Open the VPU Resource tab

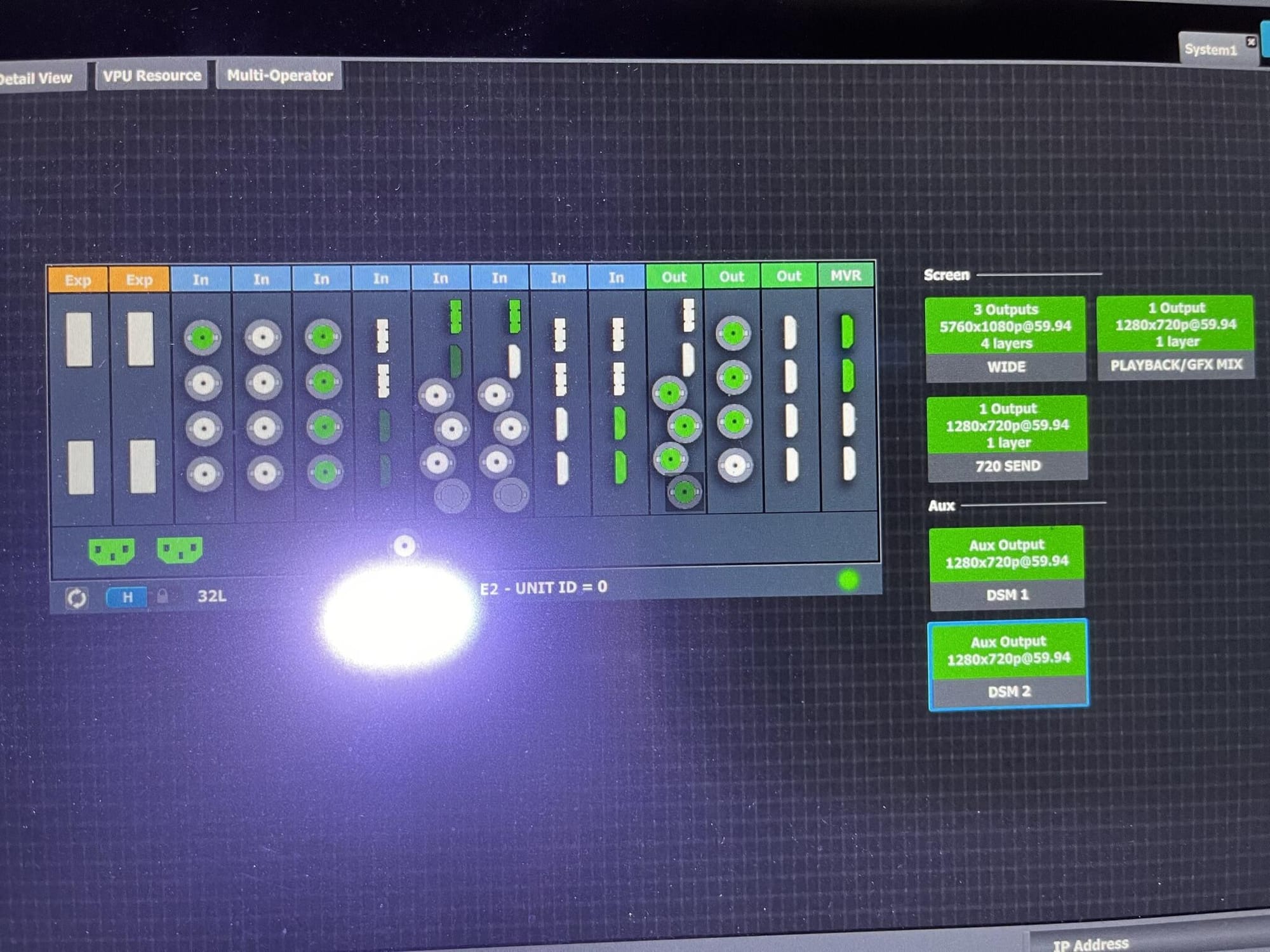[152, 76]
